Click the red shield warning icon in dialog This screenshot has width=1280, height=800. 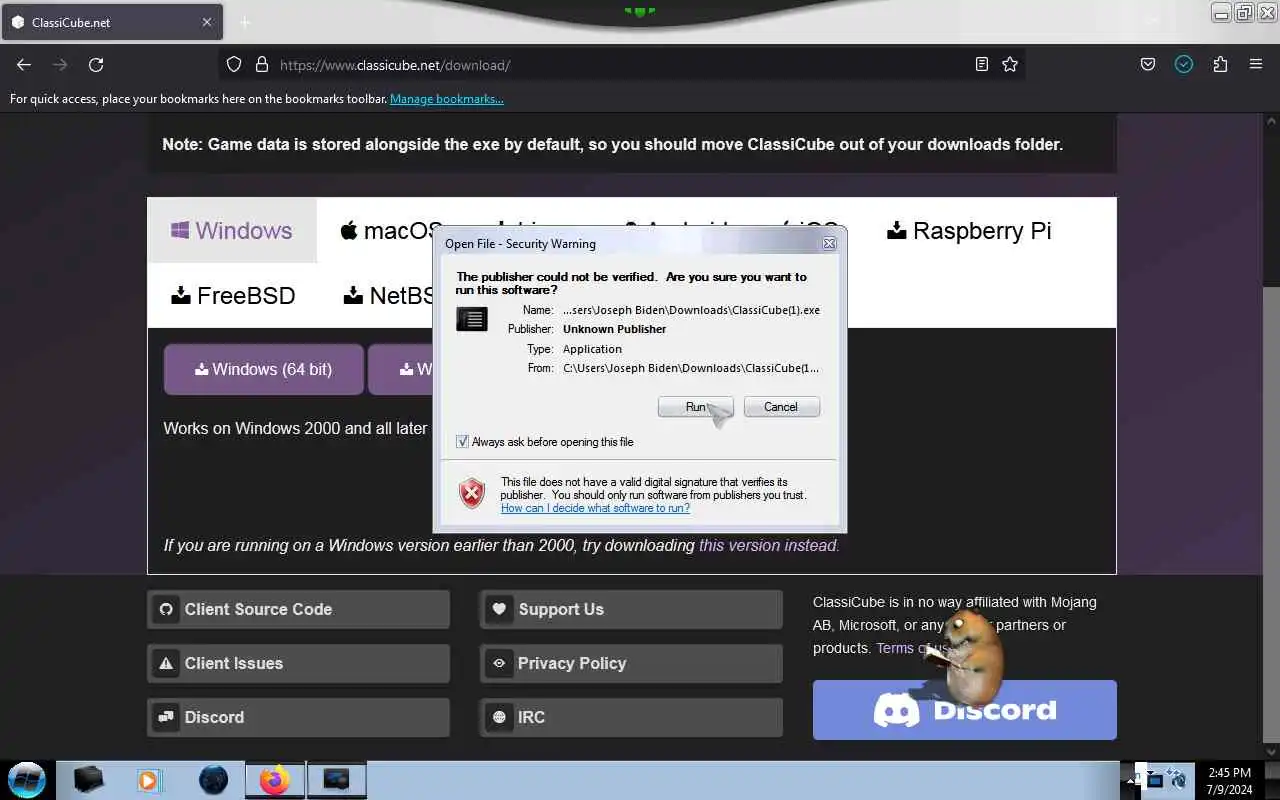coord(472,493)
